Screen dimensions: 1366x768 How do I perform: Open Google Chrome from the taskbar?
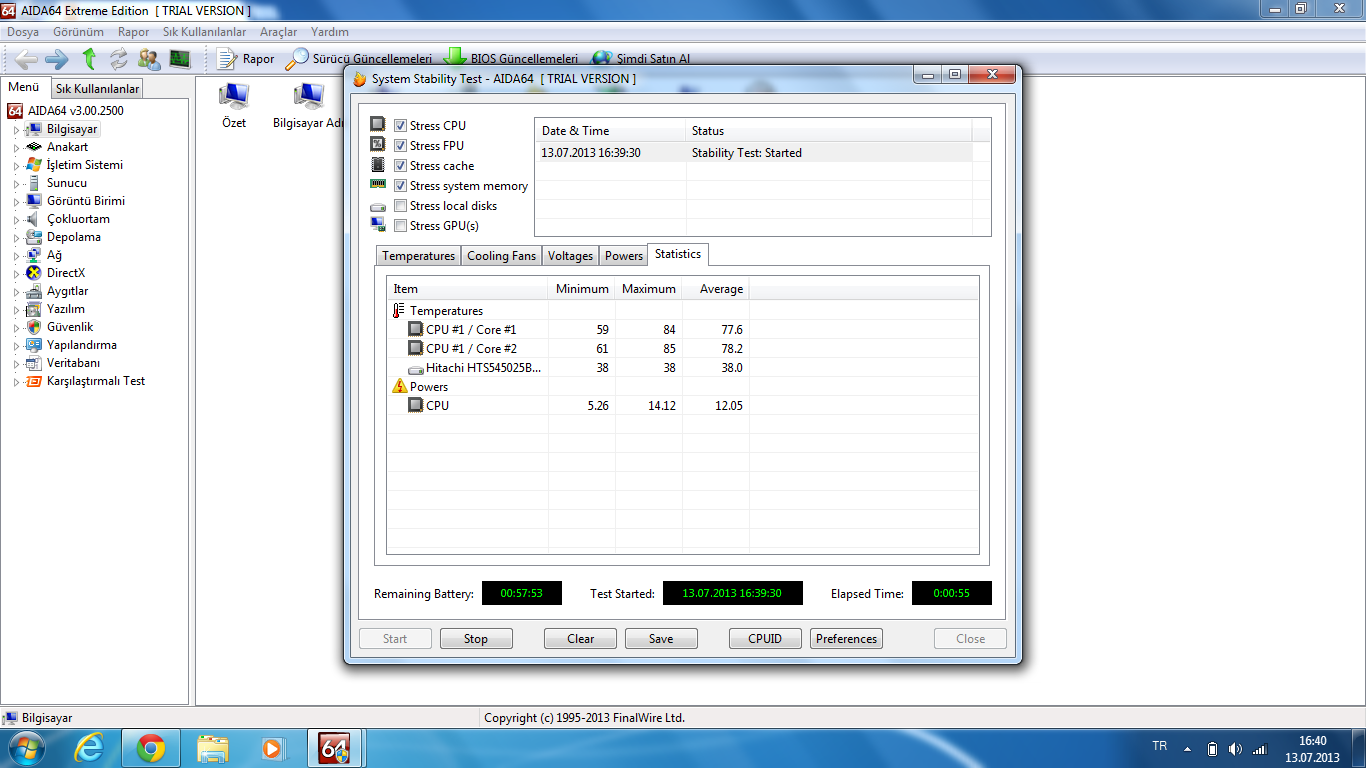(151, 748)
